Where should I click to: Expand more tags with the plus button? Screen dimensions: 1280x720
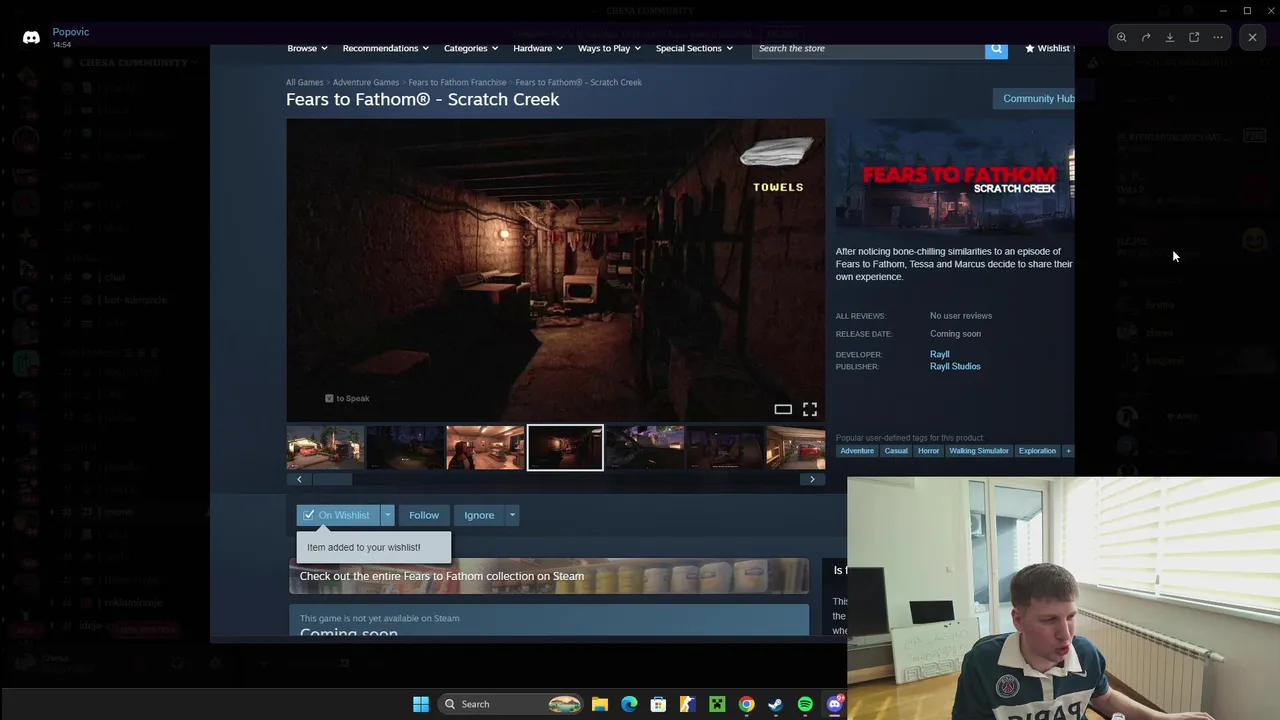[x=1068, y=451]
